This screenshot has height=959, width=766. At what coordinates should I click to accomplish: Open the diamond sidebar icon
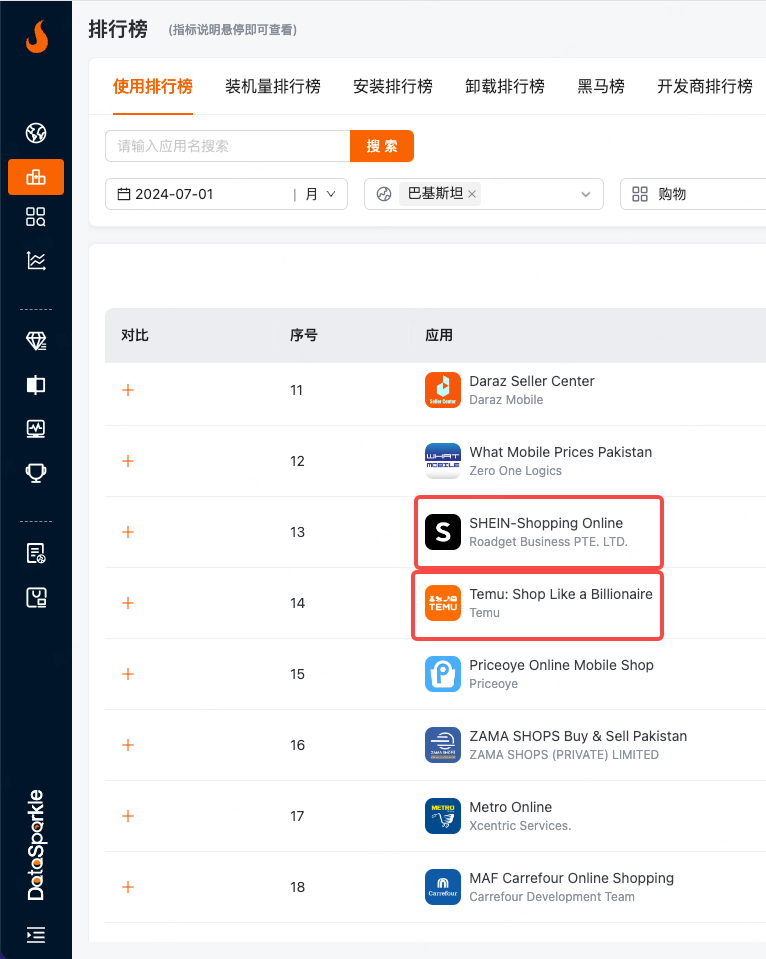[x=36, y=341]
